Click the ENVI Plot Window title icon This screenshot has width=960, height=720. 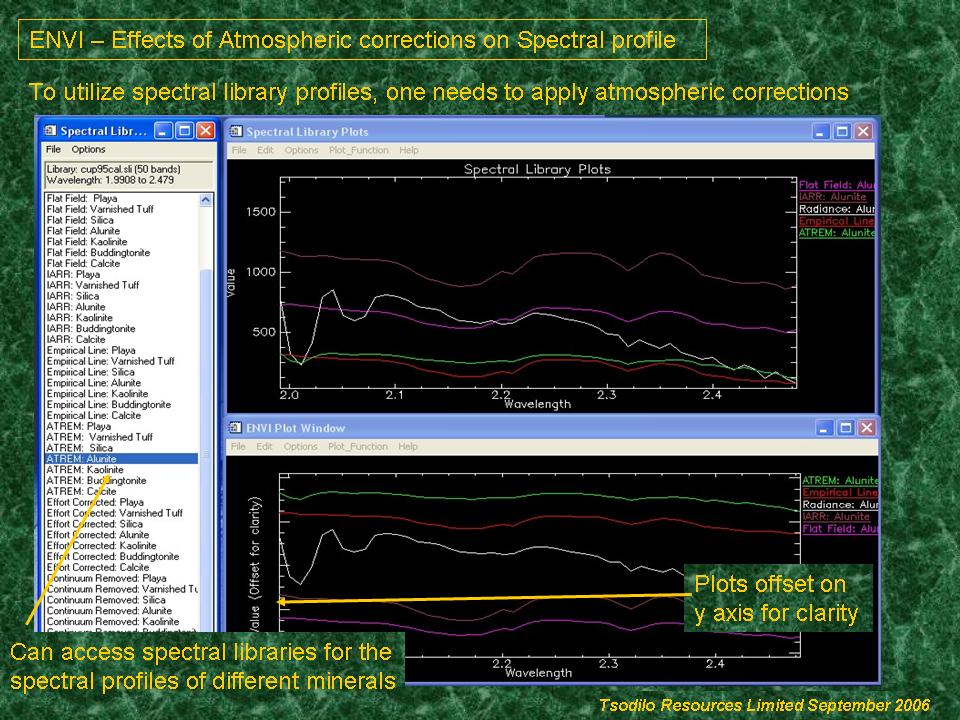click(236, 427)
